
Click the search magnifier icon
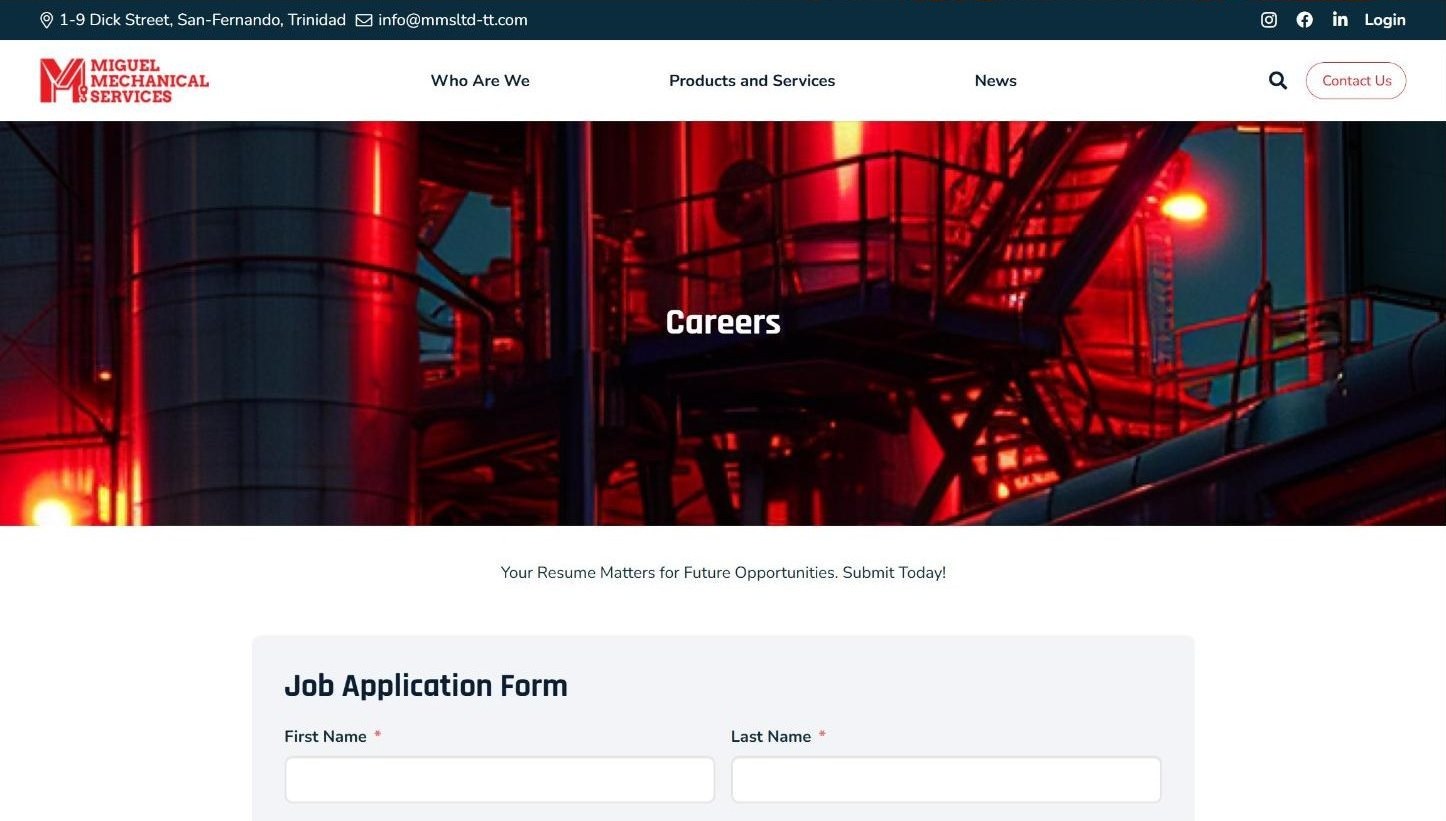point(1278,80)
